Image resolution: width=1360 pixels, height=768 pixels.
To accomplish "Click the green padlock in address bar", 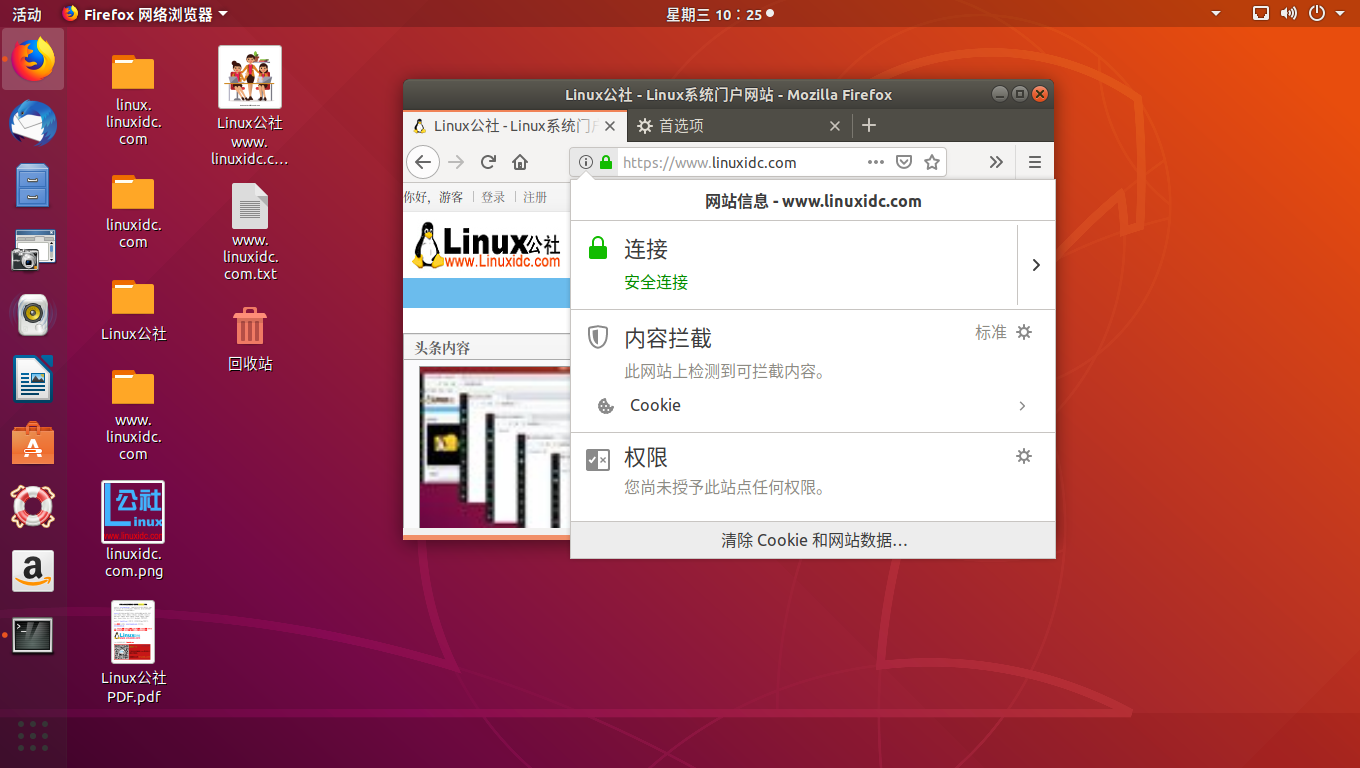I will [605, 162].
